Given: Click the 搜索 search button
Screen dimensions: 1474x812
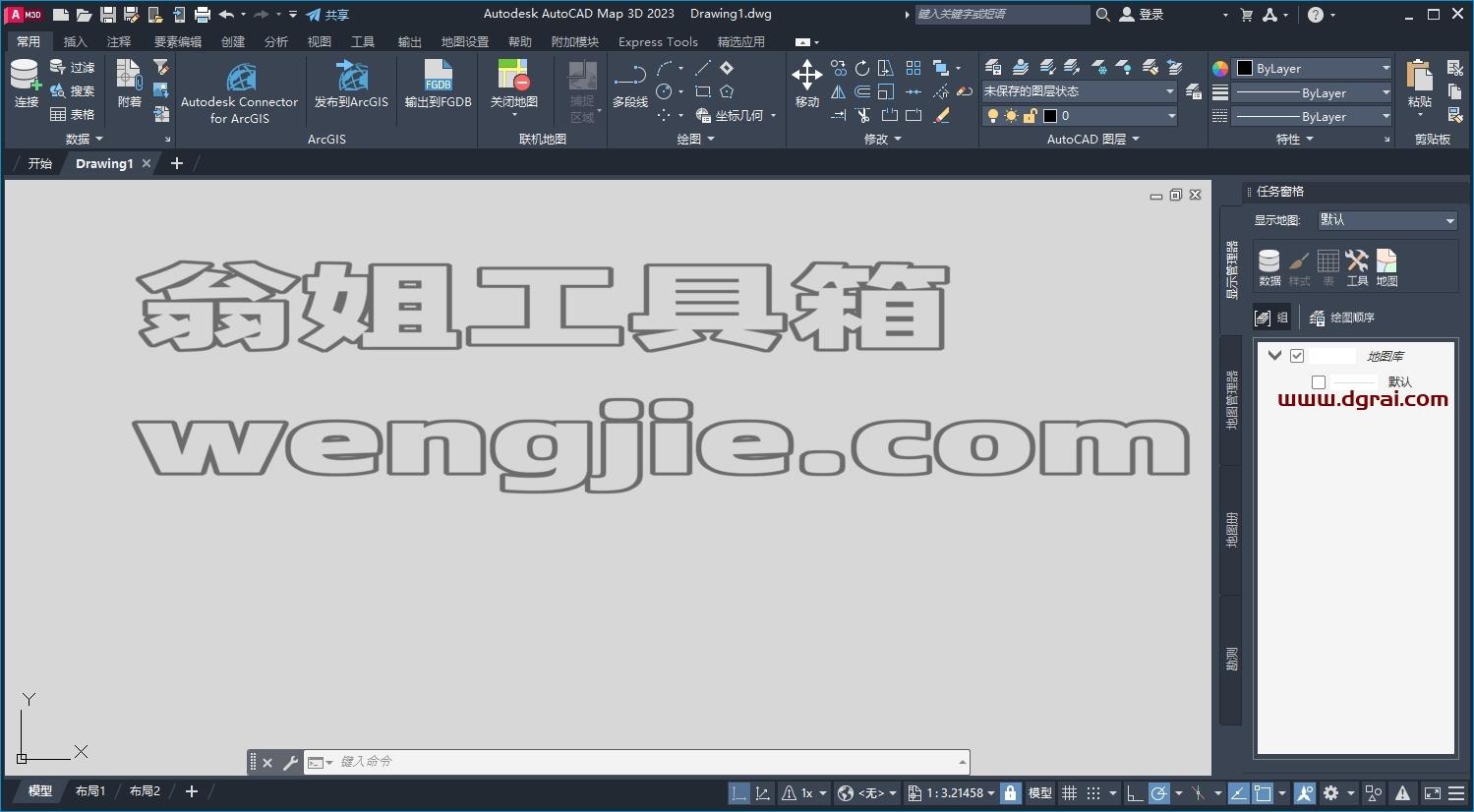Looking at the screenshot, I should (73, 90).
